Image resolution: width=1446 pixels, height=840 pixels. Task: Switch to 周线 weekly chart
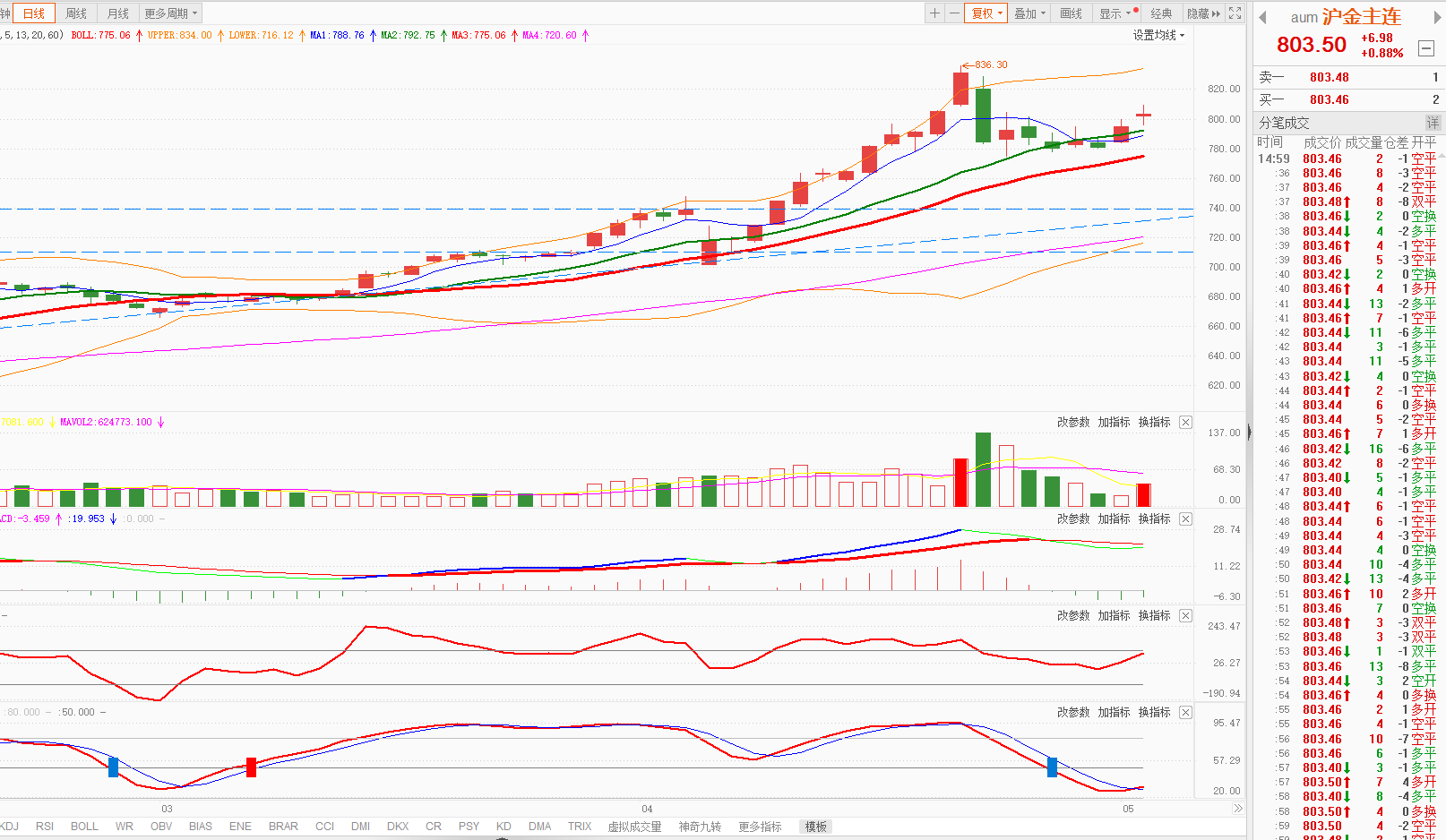76,13
